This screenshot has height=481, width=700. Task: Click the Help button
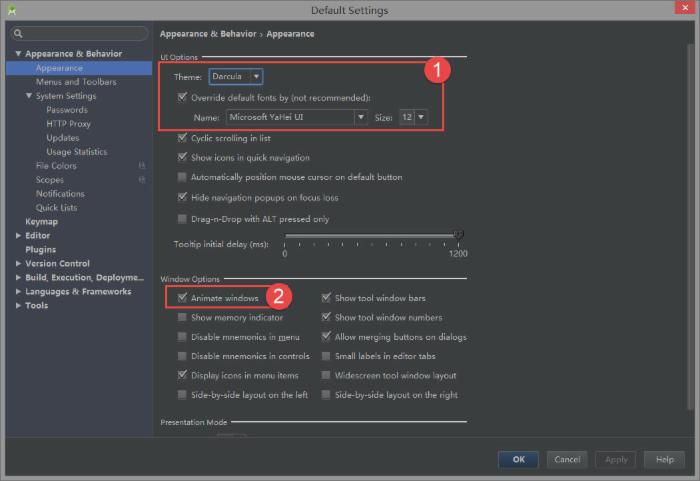664,460
